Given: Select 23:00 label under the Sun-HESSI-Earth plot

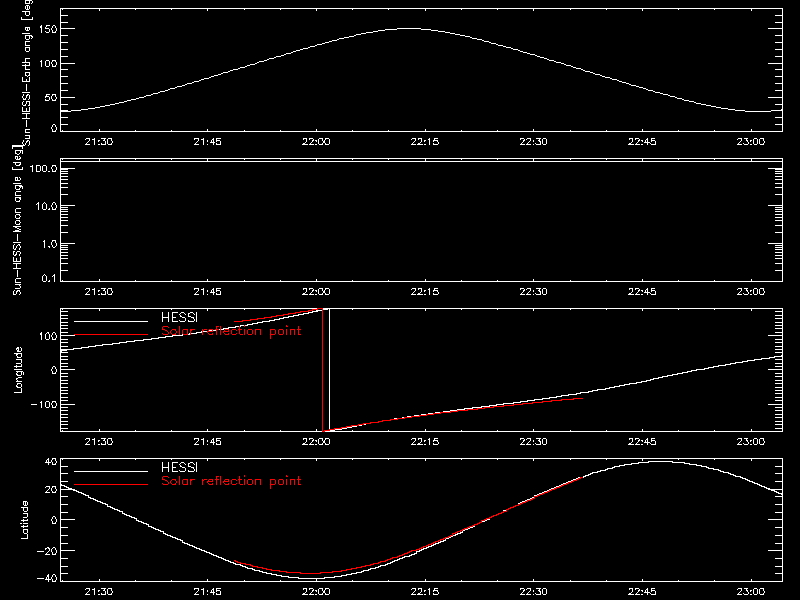Looking at the screenshot, I should 751,142.
